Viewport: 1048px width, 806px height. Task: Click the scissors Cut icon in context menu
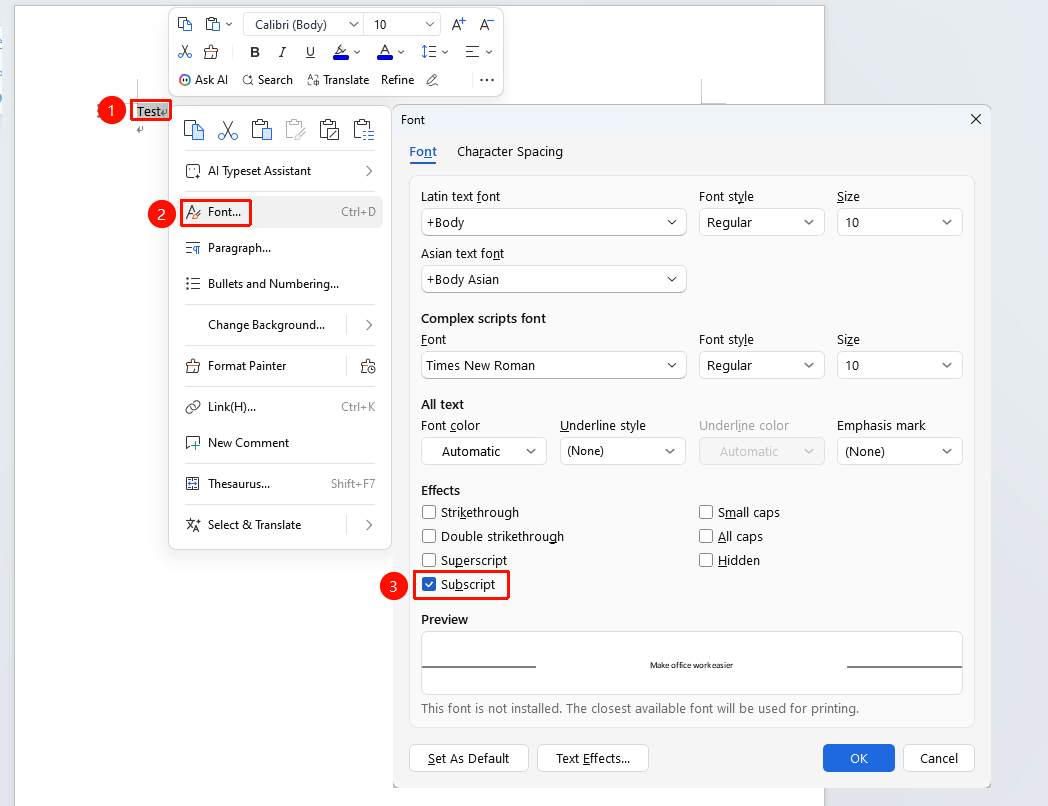click(228, 130)
